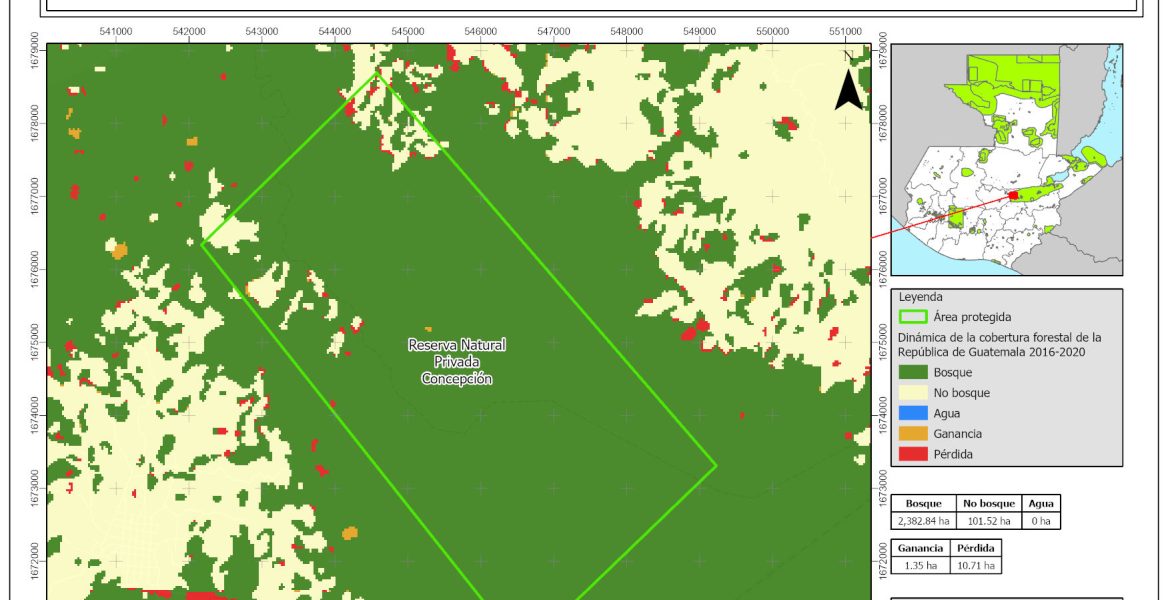Click the red location marker on inset map
The height and width of the screenshot is (600, 1170).
[1013, 196]
